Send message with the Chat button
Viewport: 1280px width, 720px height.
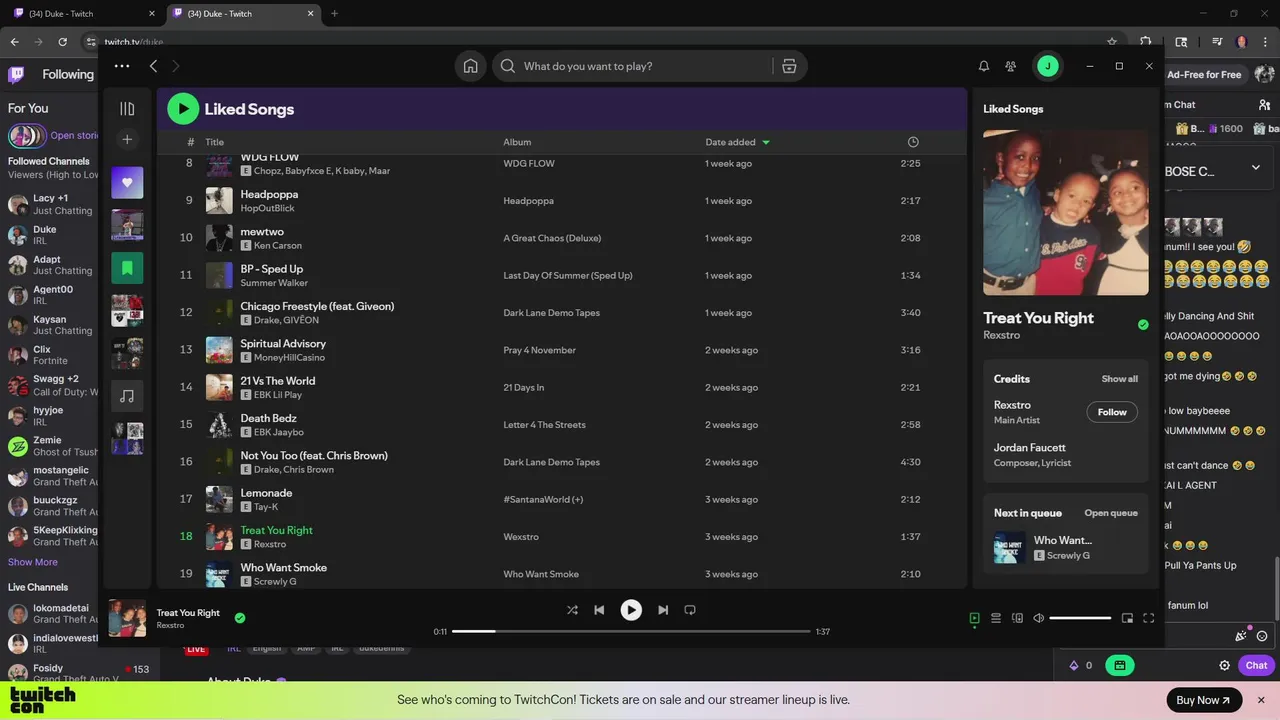coord(1256,665)
